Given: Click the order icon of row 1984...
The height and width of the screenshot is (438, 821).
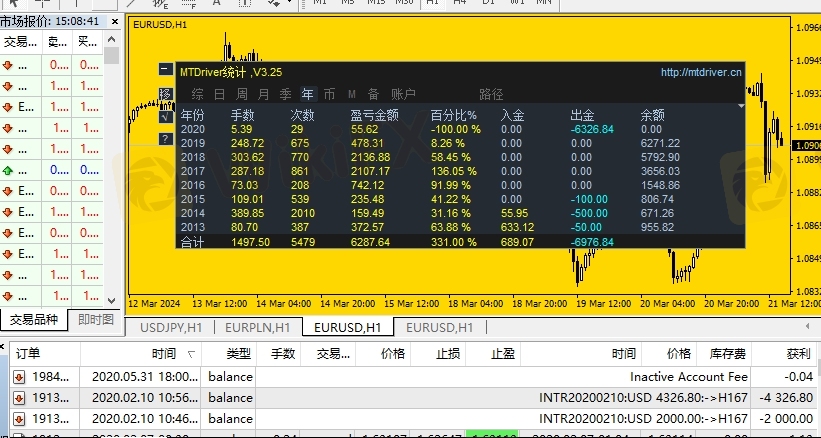Looking at the screenshot, I should coord(19,377).
